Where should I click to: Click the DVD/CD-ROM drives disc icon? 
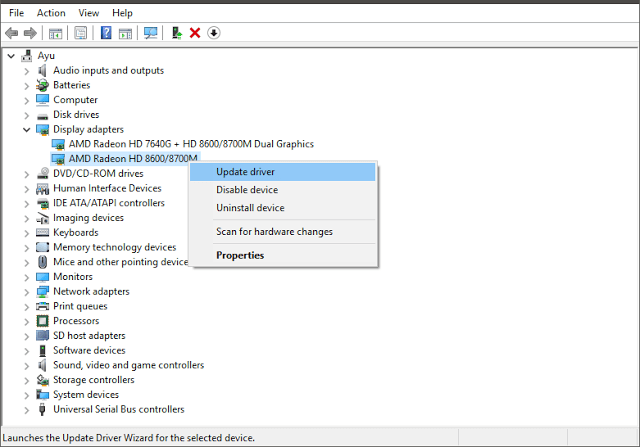click(43, 173)
